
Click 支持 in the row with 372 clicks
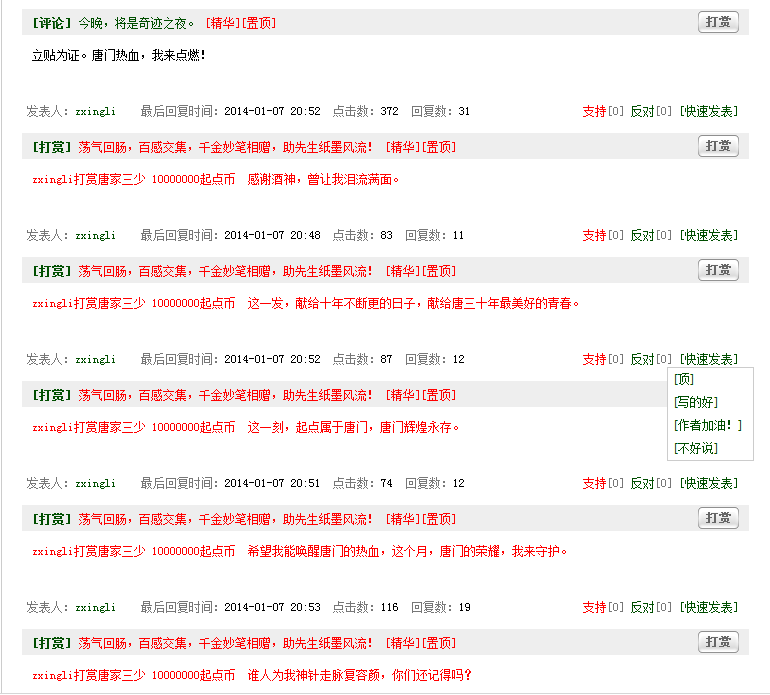click(594, 111)
